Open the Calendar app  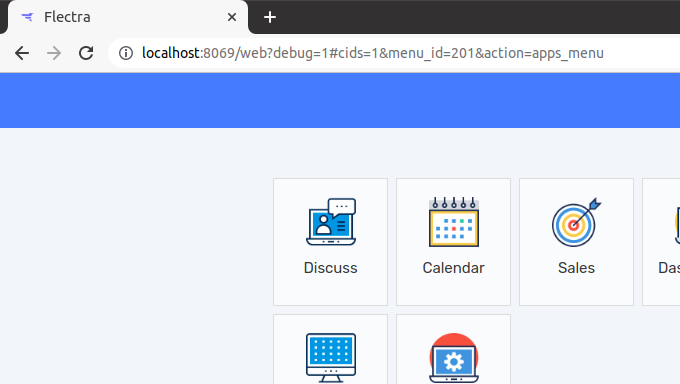point(453,242)
